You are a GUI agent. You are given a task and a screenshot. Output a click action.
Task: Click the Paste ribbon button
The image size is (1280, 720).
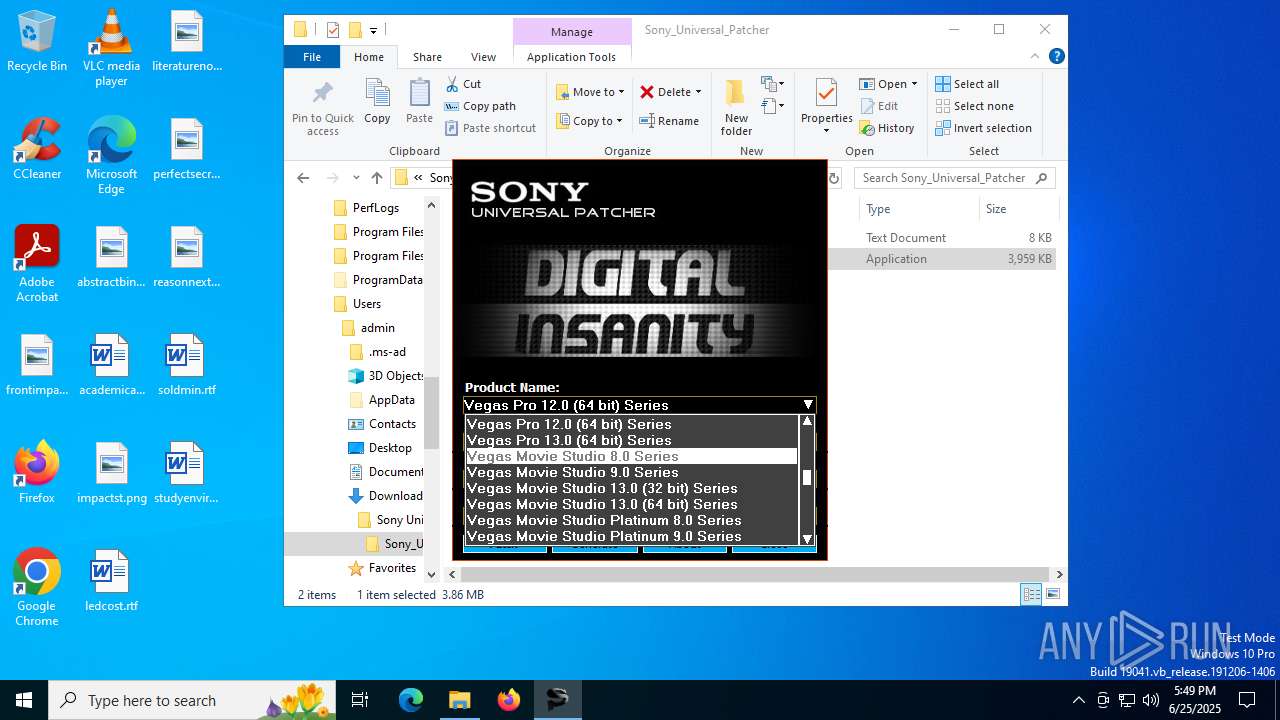point(419,102)
